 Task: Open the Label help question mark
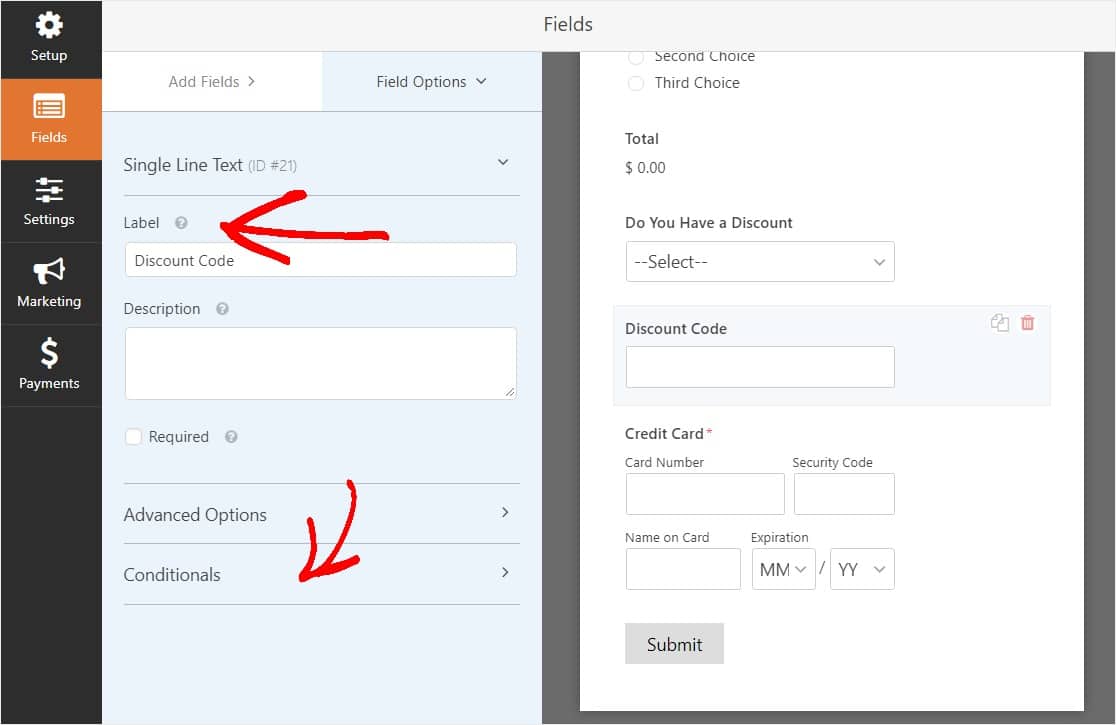pyautogui.click(x=180, y=222)
